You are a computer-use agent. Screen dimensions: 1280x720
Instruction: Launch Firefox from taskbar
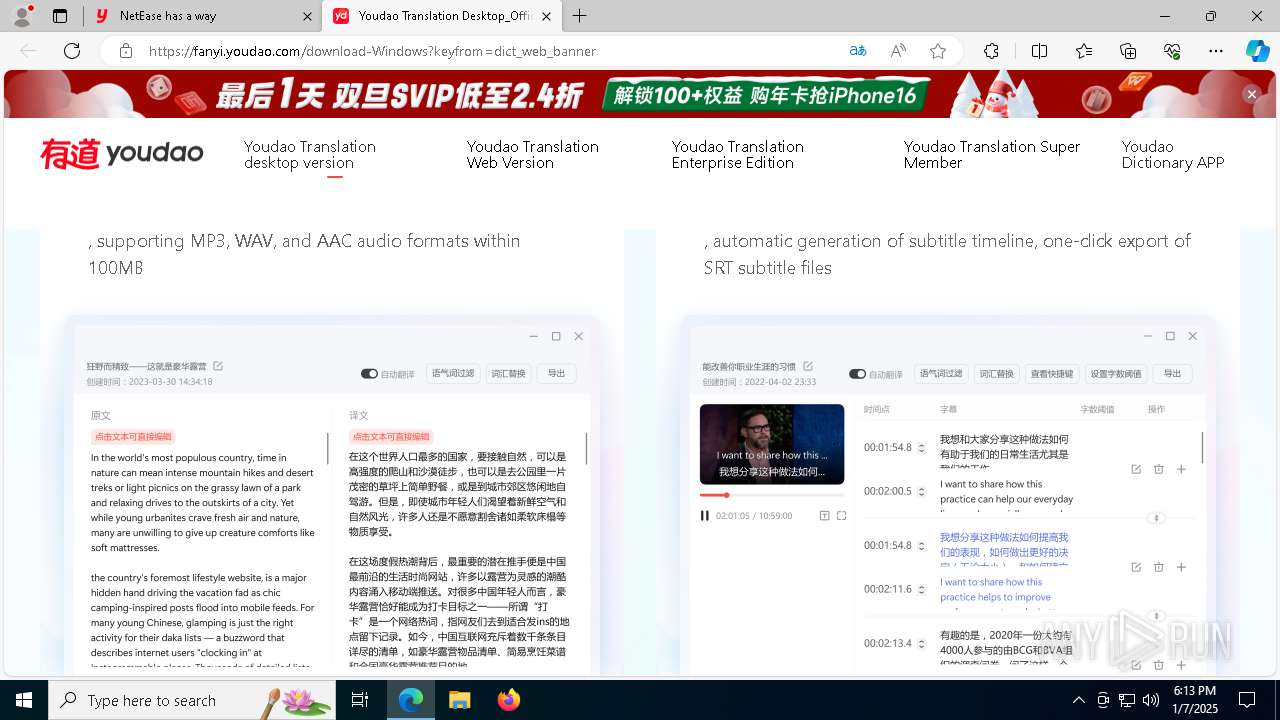click(x=508, y=700)
